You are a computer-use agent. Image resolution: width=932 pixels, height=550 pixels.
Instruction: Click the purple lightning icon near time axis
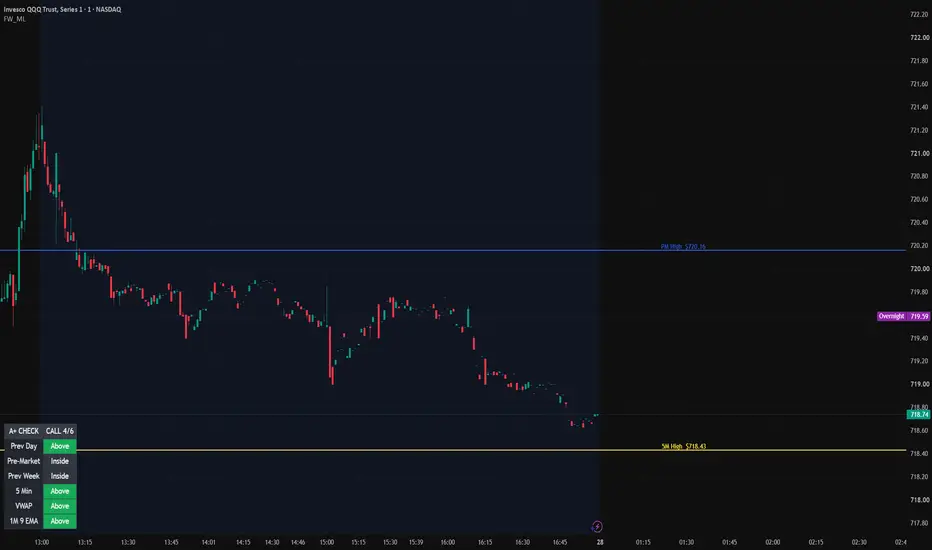click(597, 526)
